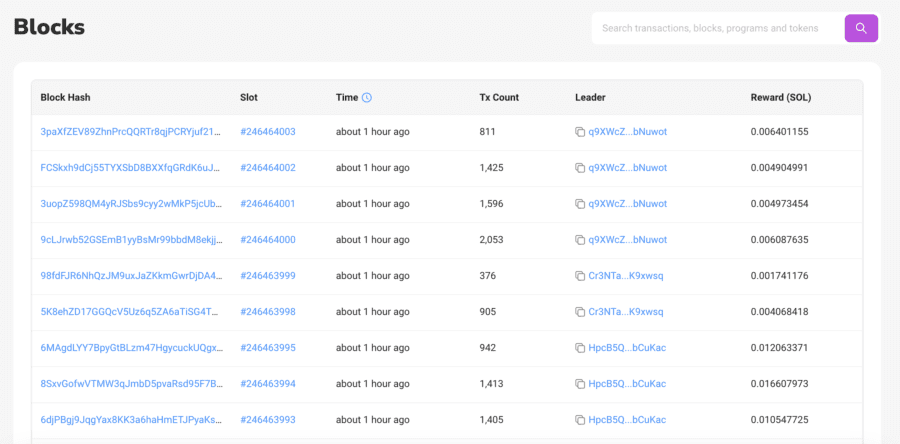Copy leader address for slot #246464000
The width and height of the screenshot is (900, 444).
[580, 240]
